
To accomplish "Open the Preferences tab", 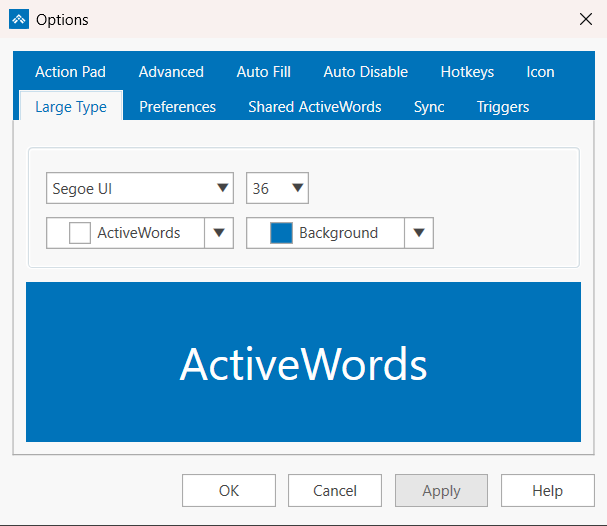I will (177, 107).
